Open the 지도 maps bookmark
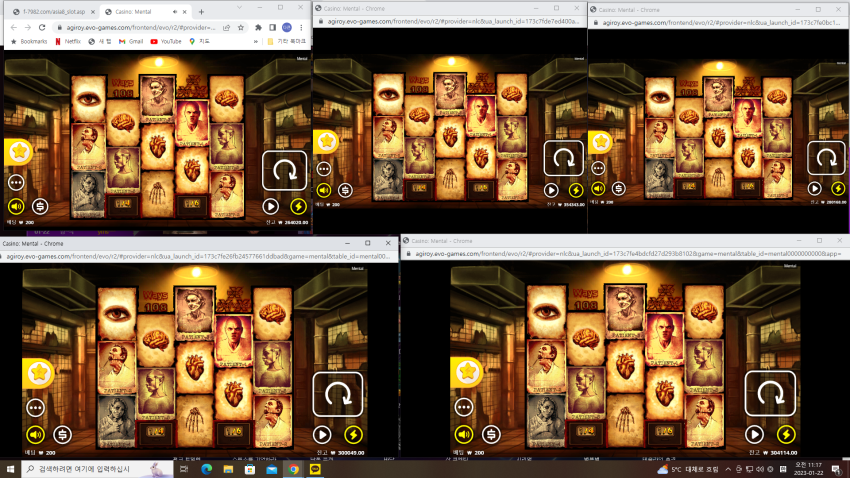 click(x=199, y=41)
